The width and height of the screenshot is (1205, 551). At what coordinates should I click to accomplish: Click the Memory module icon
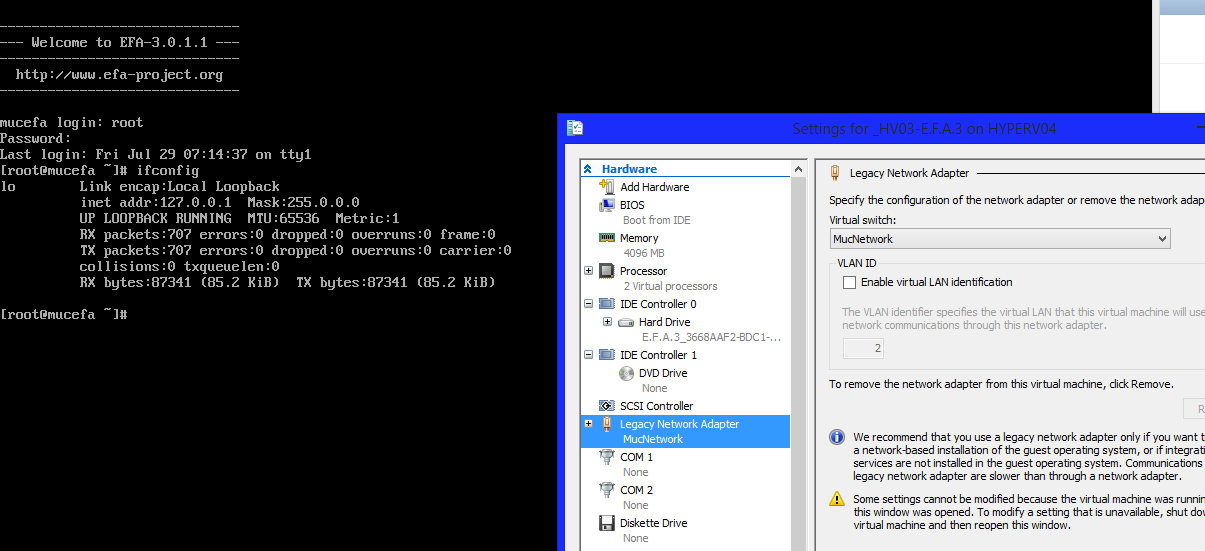click(606, 238)
